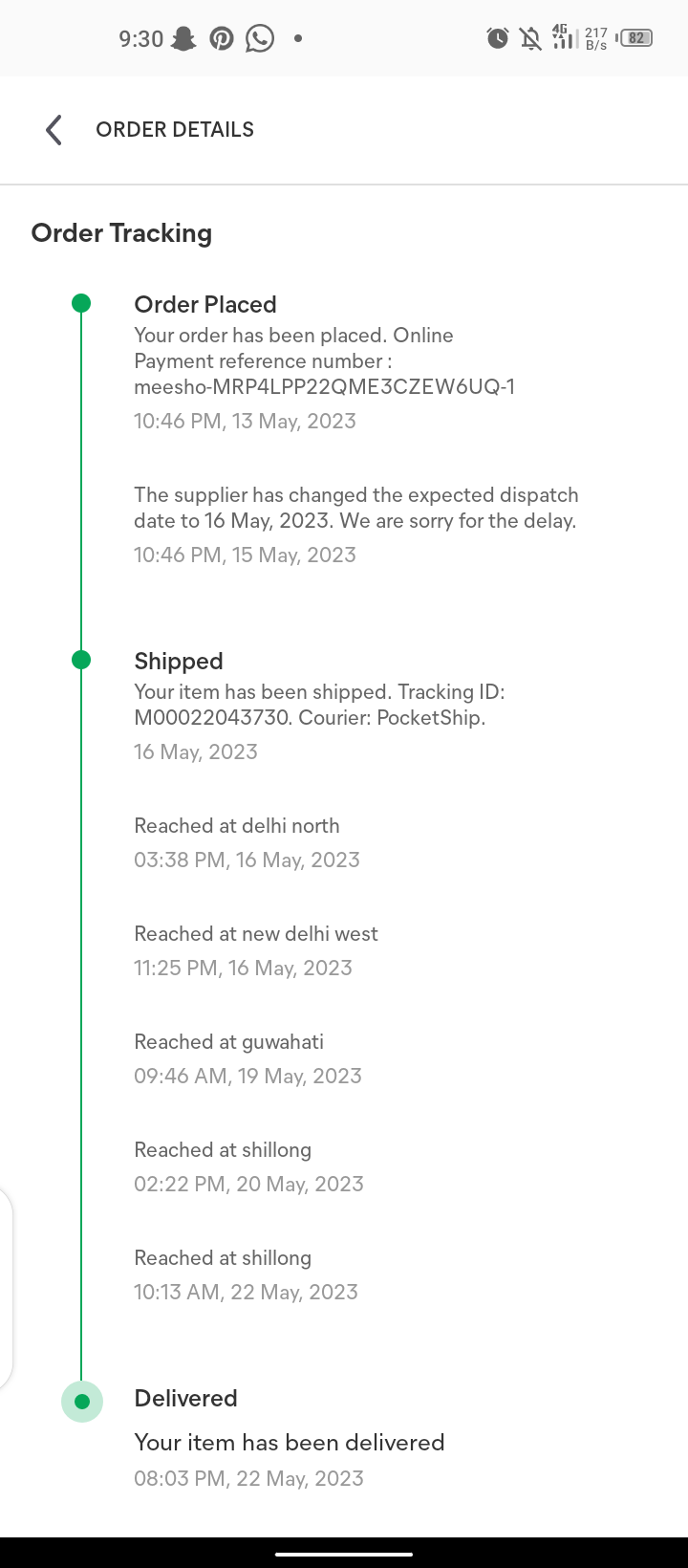Tap the Tracking ID M00022043730 text
This screenshot has height=1568, width=688.
coord(212,717)
